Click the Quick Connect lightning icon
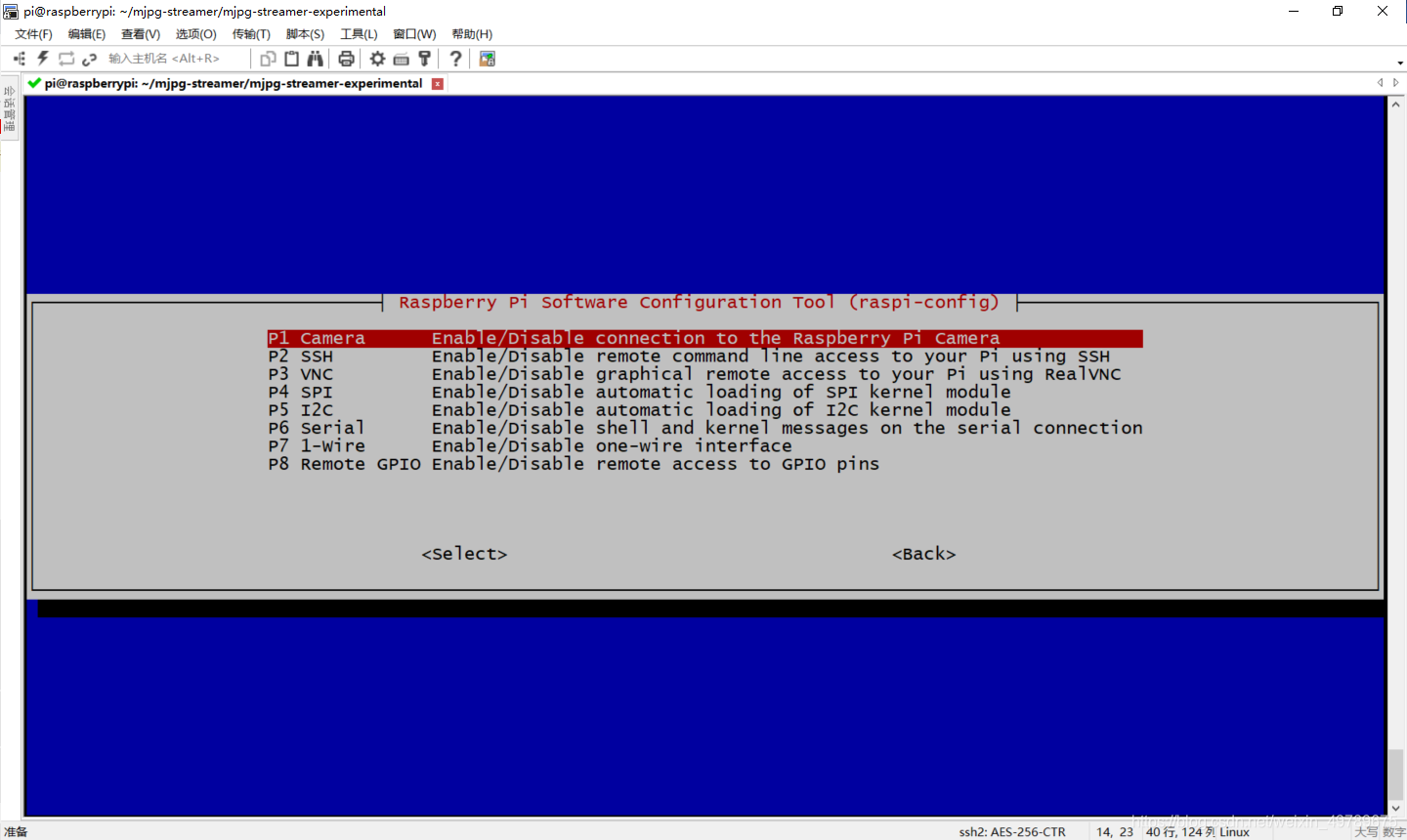The image size is (1407, 840). 43,59
